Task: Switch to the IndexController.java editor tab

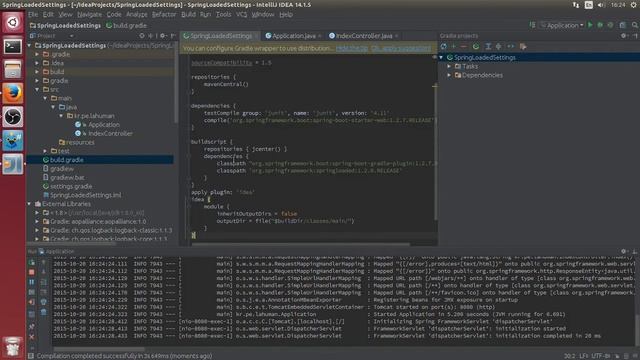Action: pyautogui.click(x=363, y=36)
